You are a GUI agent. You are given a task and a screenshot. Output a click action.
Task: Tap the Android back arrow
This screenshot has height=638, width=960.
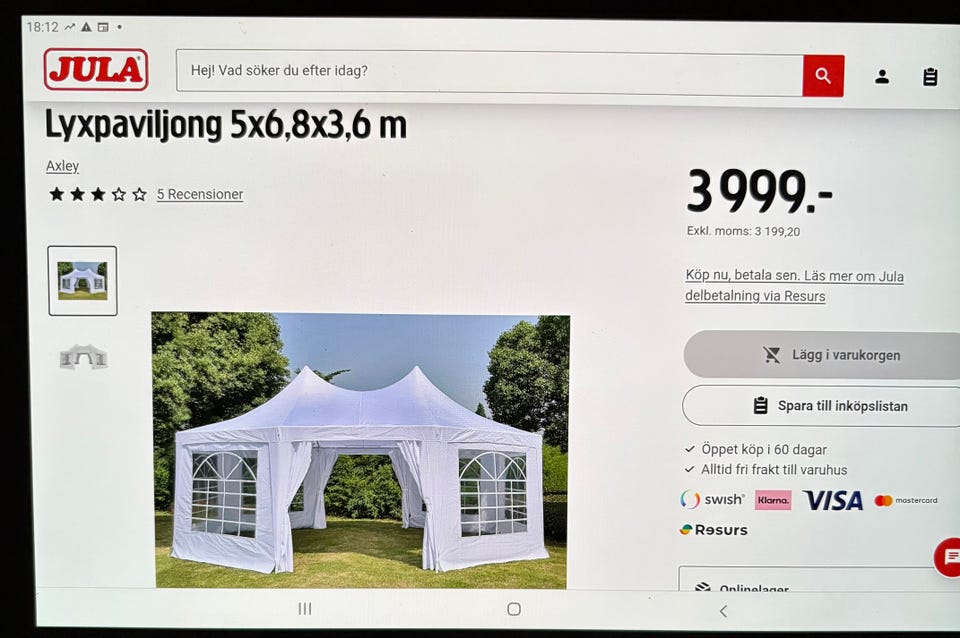[x=723, y=610]
